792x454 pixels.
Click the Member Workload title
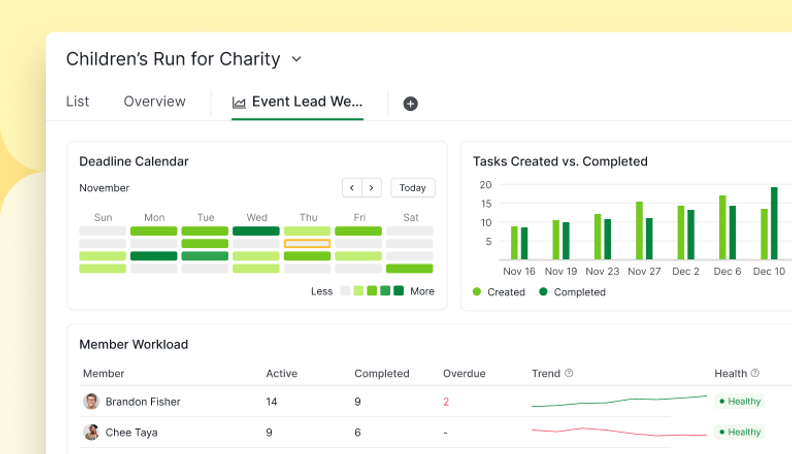(x=134, y=344)
